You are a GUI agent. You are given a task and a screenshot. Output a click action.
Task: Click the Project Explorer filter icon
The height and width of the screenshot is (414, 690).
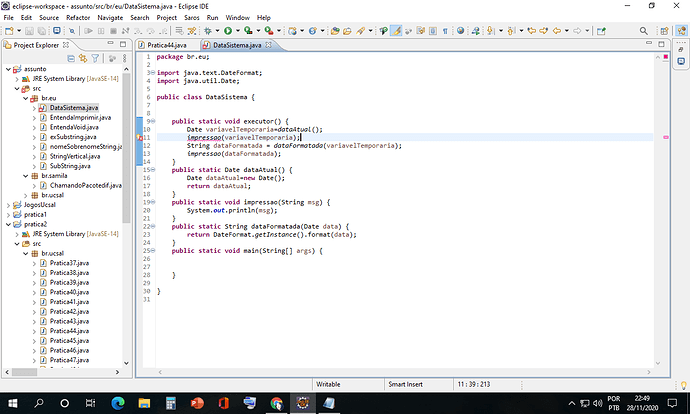[x=95, y=58]
